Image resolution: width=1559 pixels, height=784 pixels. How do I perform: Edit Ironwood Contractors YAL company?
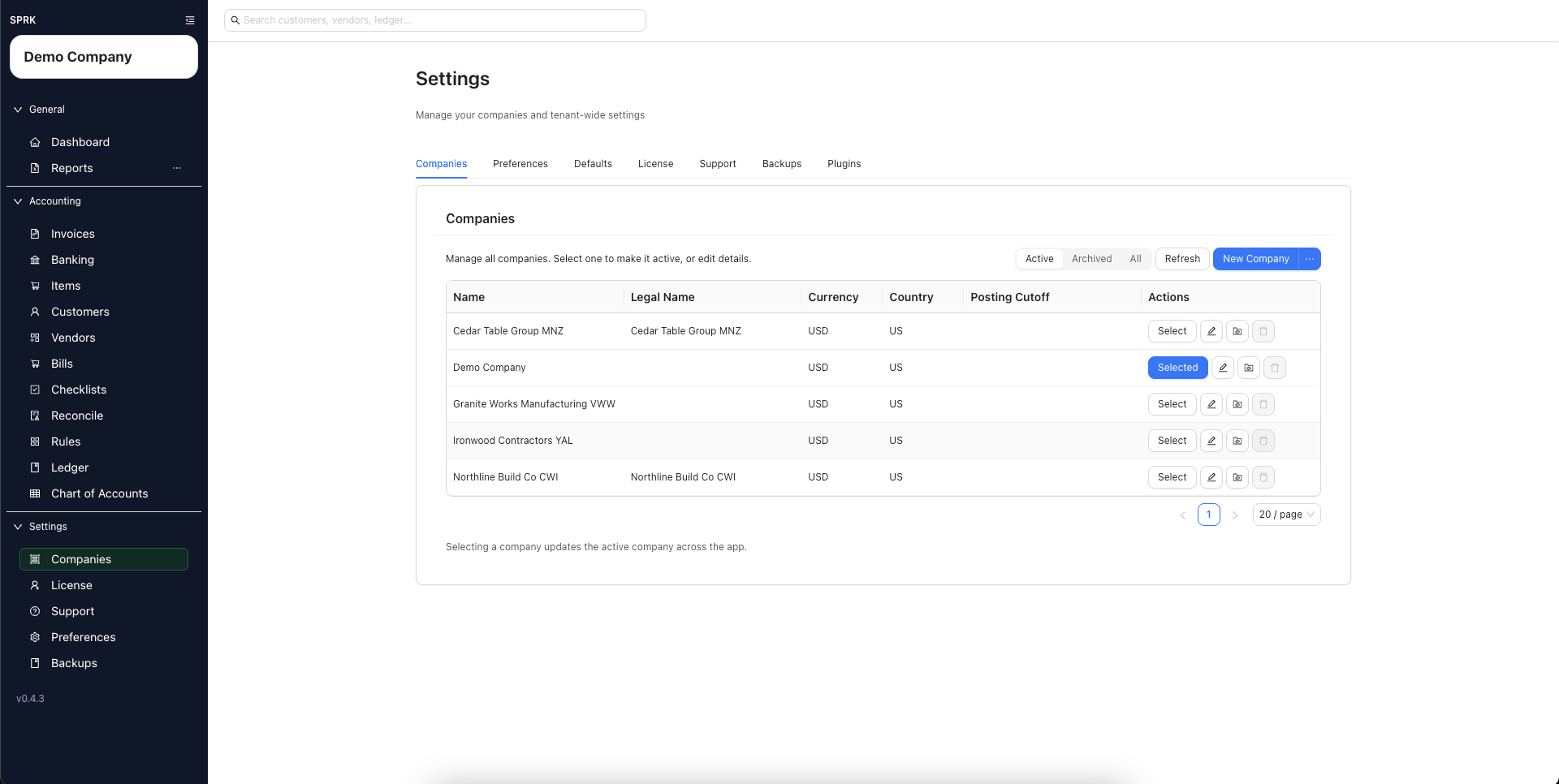1211,441
